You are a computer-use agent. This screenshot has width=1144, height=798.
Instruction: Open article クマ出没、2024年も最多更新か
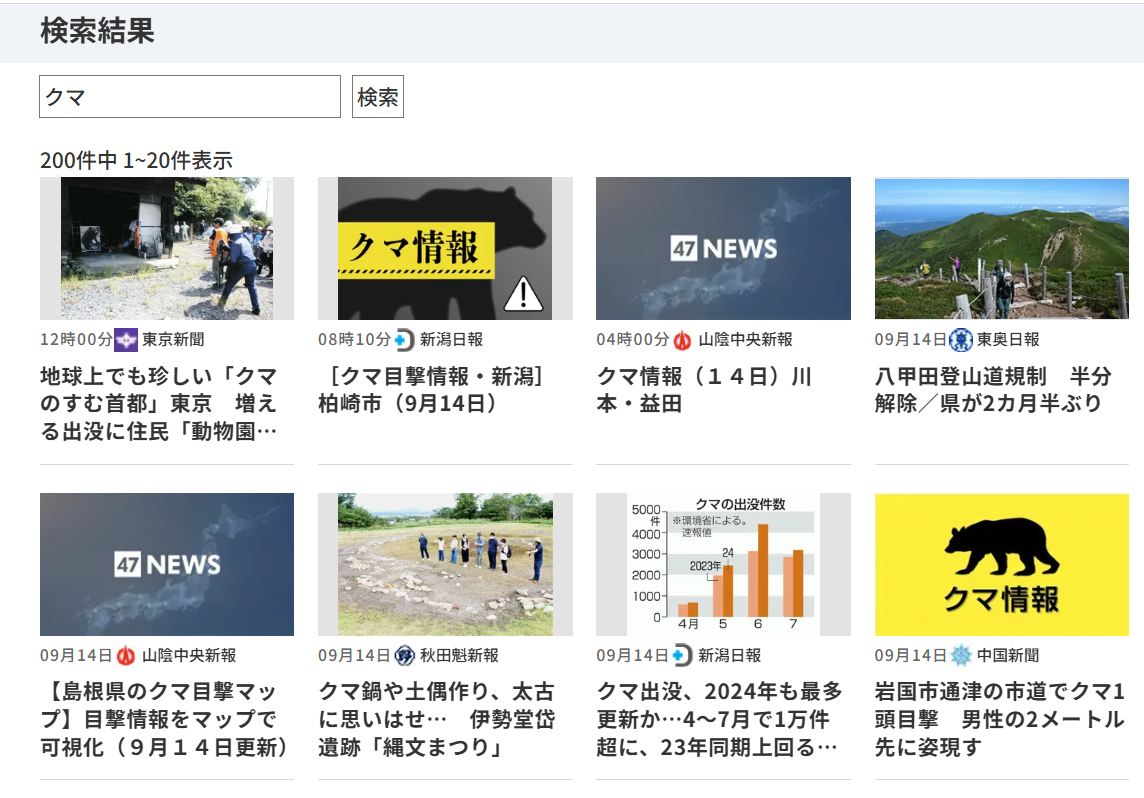point(719,719)
